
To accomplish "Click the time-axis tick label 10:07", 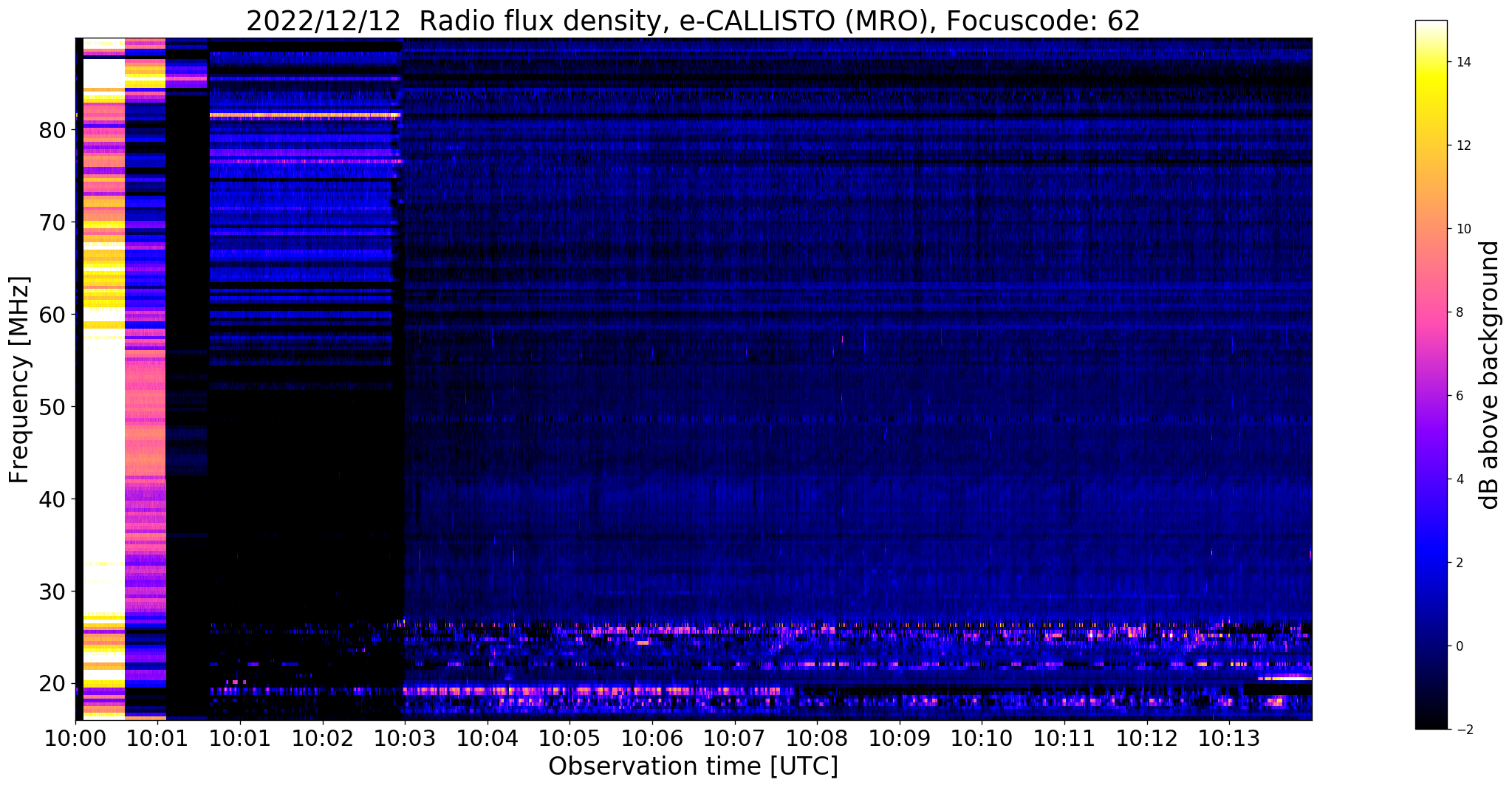I will (x=735, y=739).
